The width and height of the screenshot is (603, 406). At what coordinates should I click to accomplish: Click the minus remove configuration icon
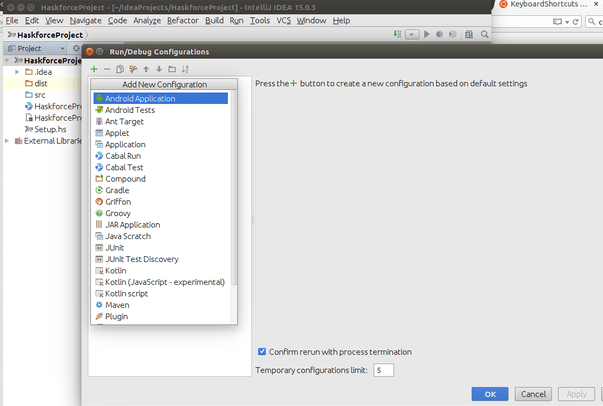pos(107,69)
